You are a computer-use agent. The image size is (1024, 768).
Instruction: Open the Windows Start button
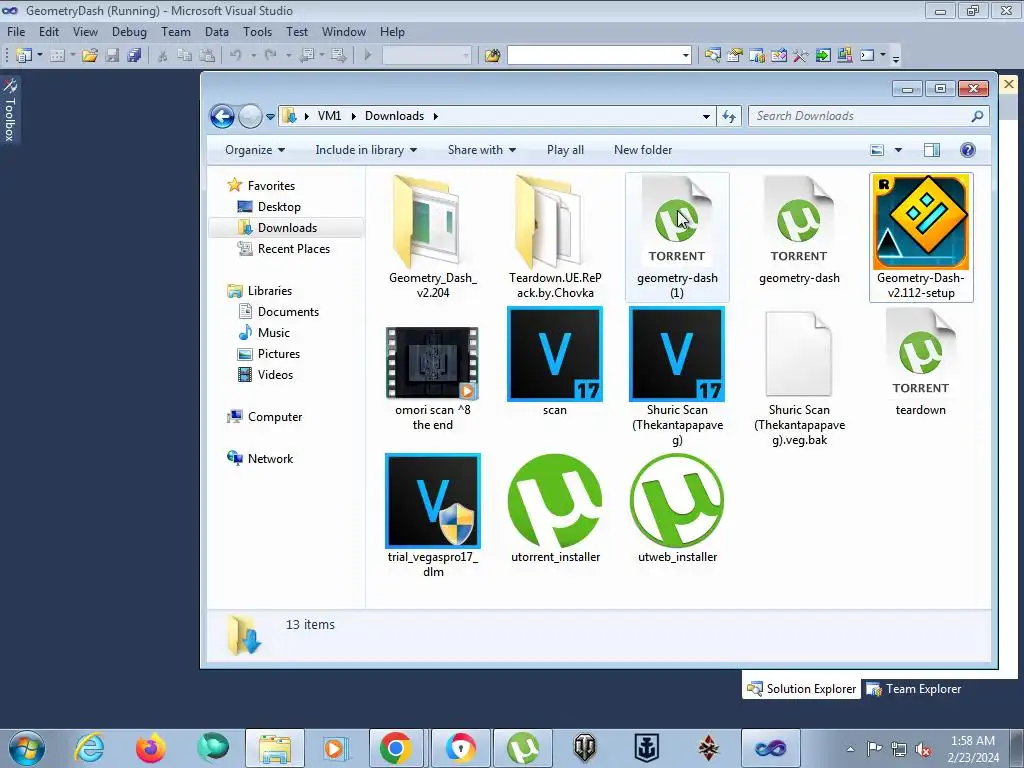[x=27, y=748]
